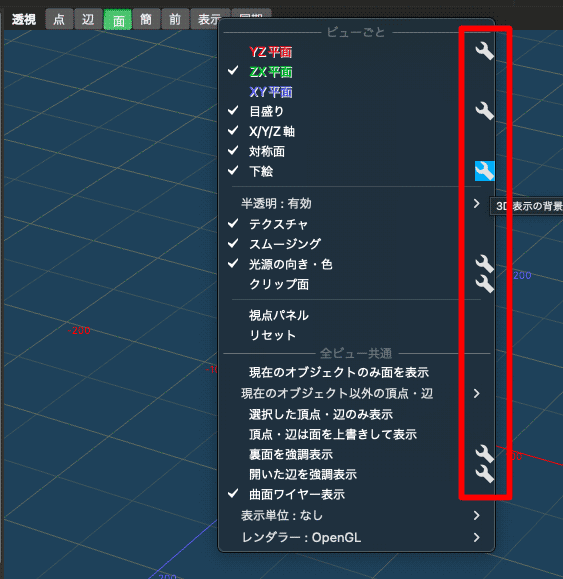563x579 pixels.
Task: Toggle the 点 vertex display button
Action: pyautogui.click(x=59, y=19)
